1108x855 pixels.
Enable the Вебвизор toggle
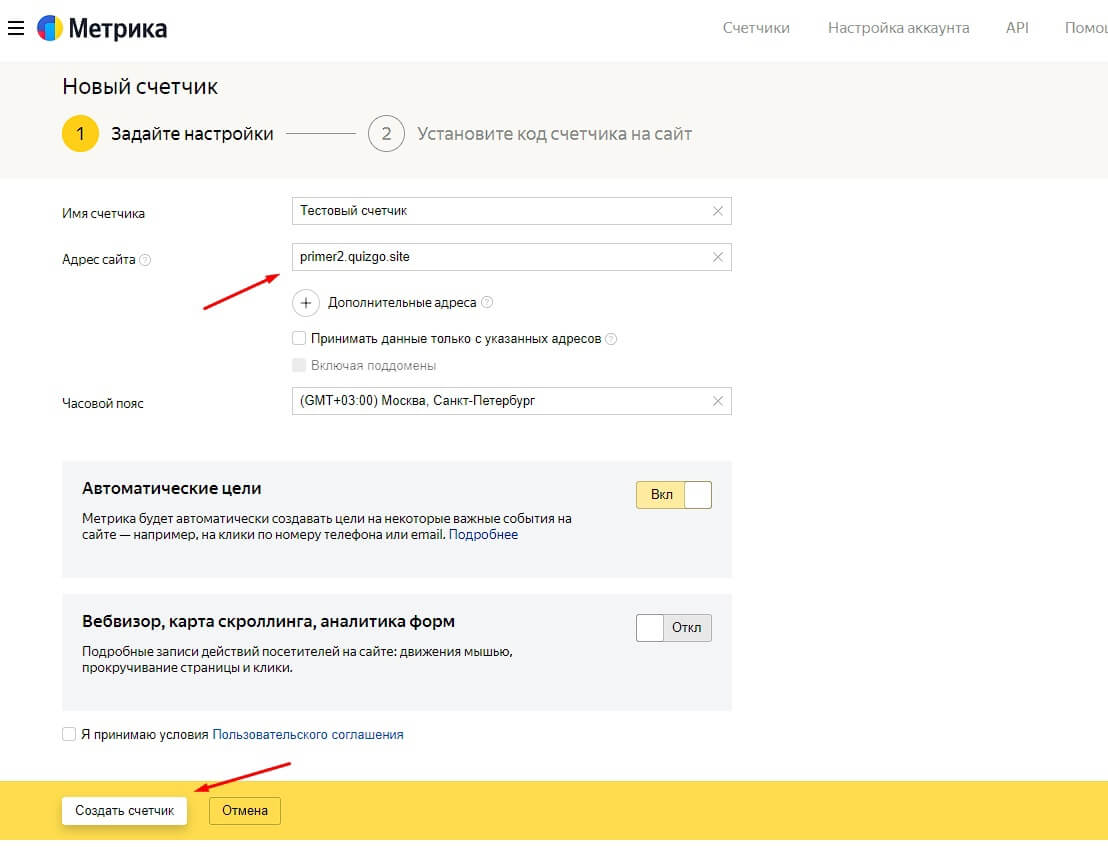tap(673, 627)
